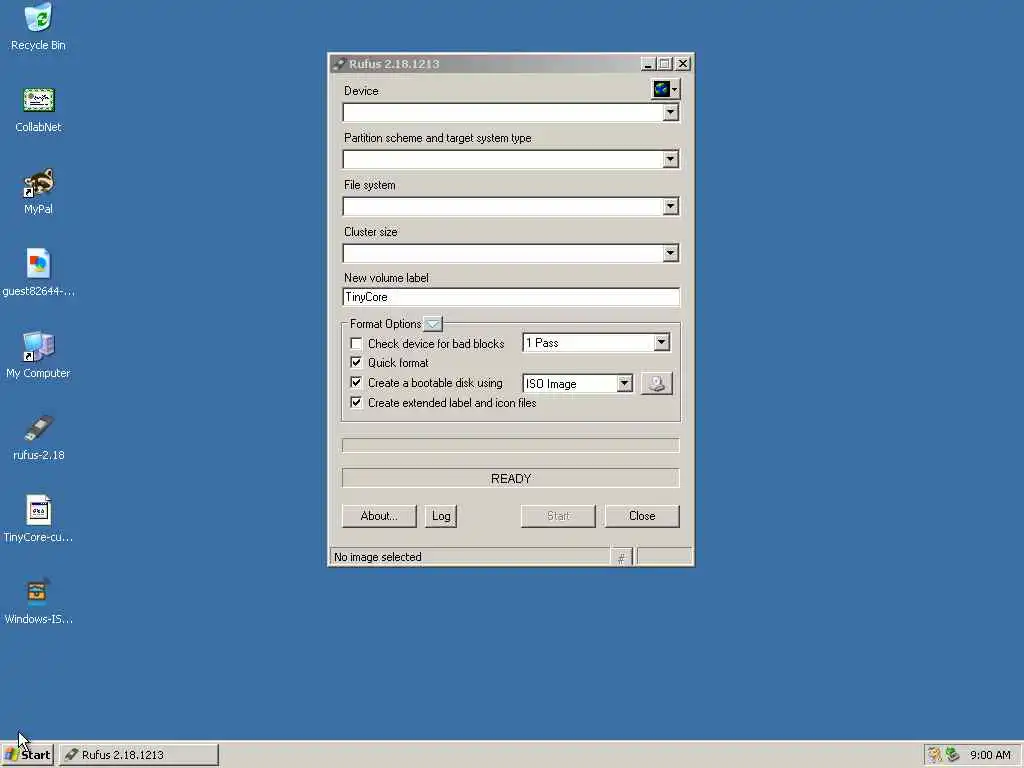This screenshot has width=1024, height=768.
Task: Open the Recycle Bin desktop icon
Action: click(38, 26)
